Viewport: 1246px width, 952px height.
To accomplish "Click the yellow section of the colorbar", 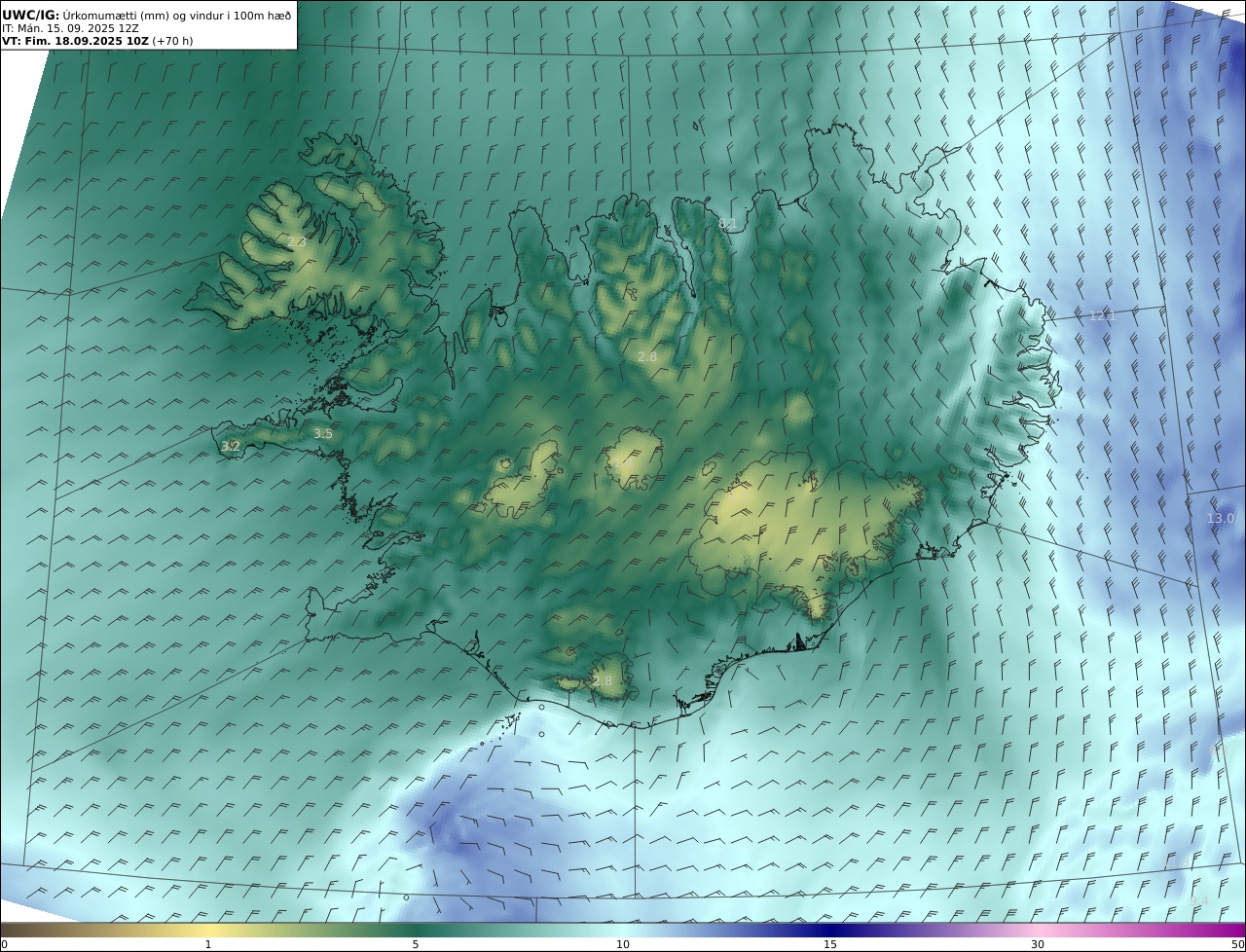I will [x=208, y=930].
